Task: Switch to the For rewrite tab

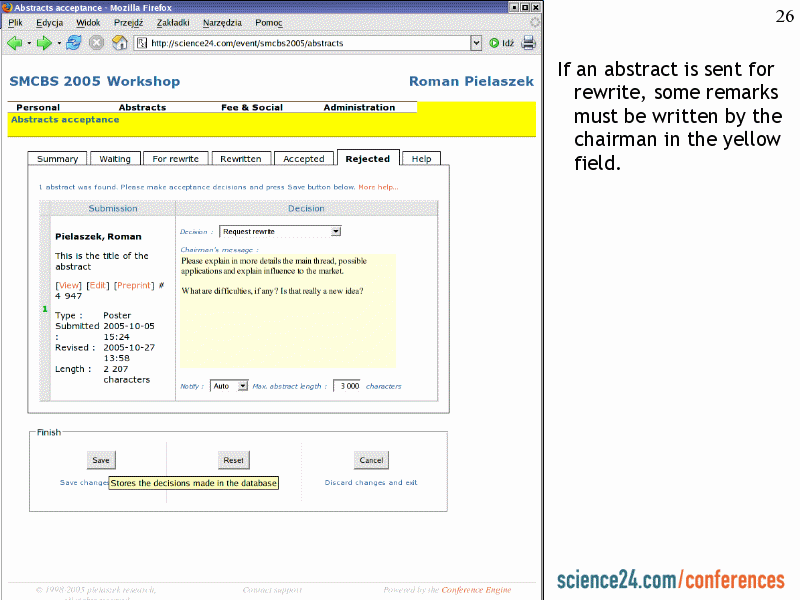Action: pyautogui.click(x=175, y=159)
